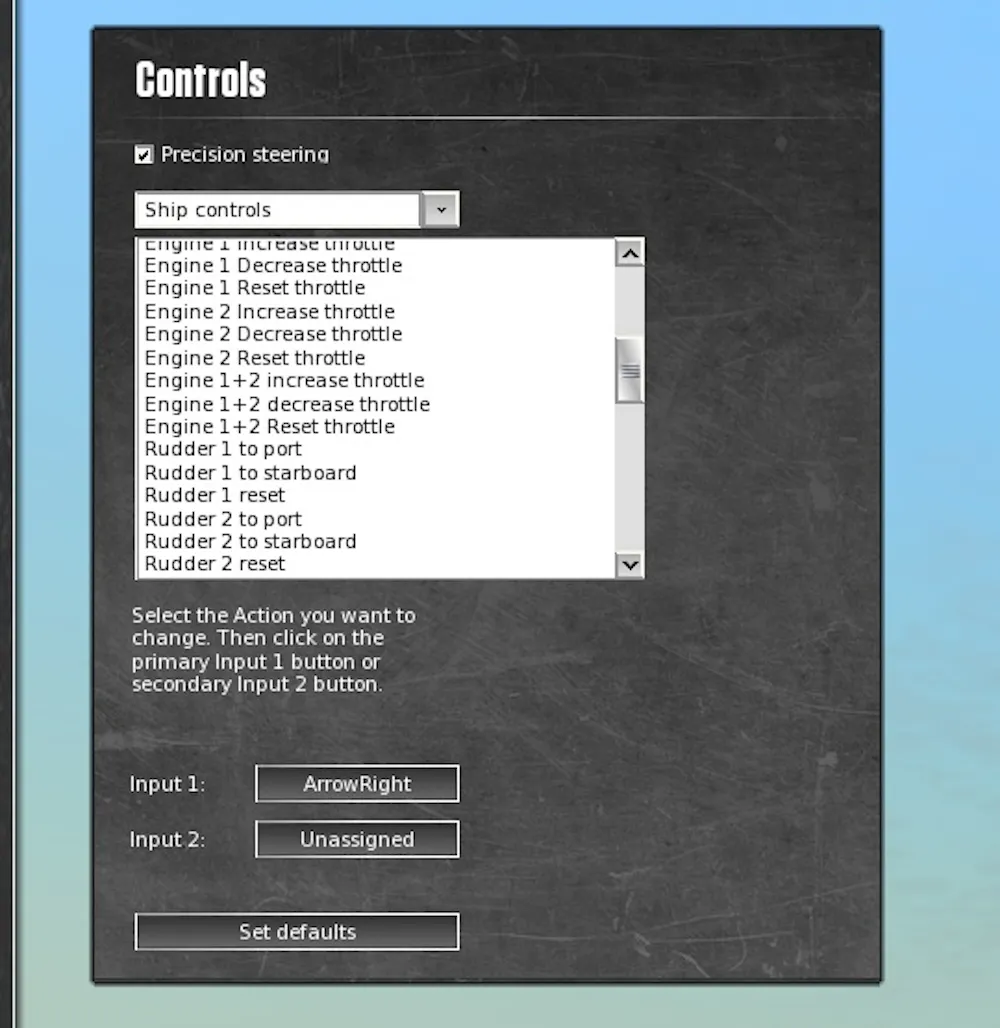1000x1028 pixels.
Task: Click the Set defaults button
Action: coord(297,932)
